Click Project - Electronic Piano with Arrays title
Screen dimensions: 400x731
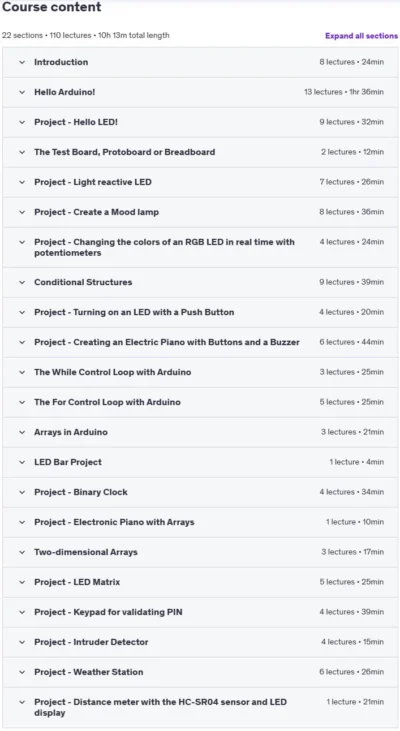point(114,522)
